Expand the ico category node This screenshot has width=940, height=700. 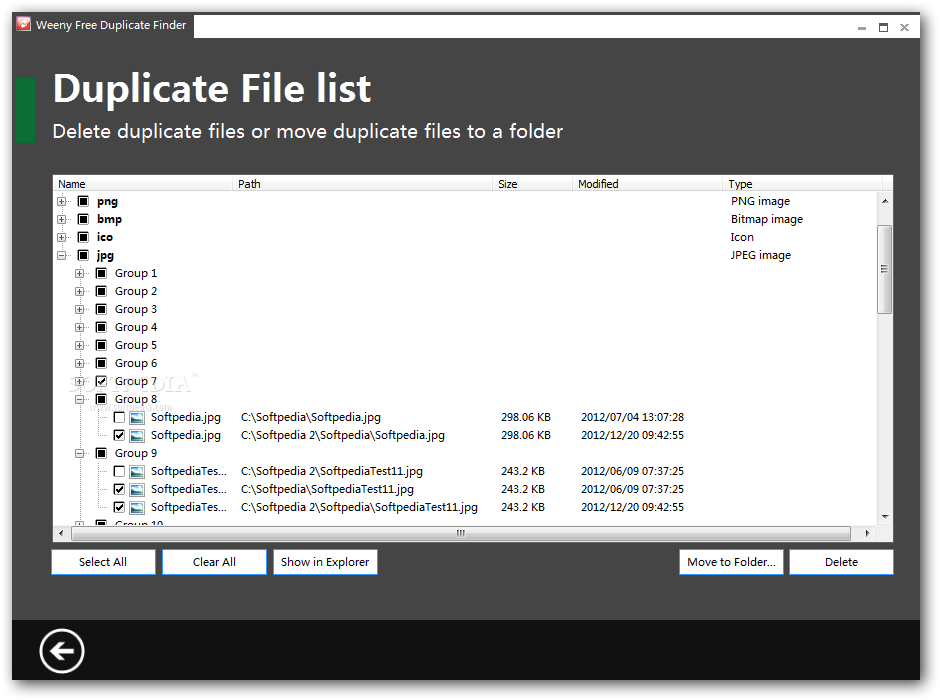(62, 237)
